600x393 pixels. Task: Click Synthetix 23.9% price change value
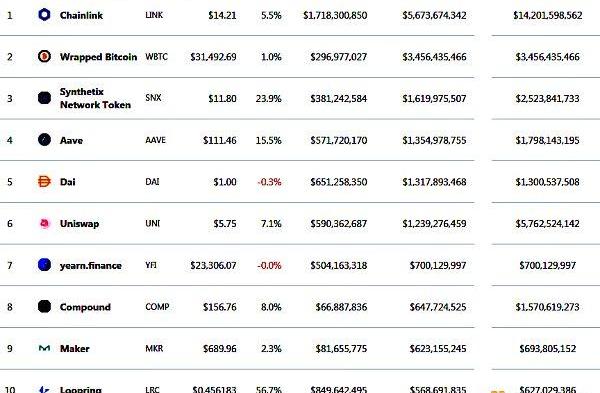coord(269,99)
